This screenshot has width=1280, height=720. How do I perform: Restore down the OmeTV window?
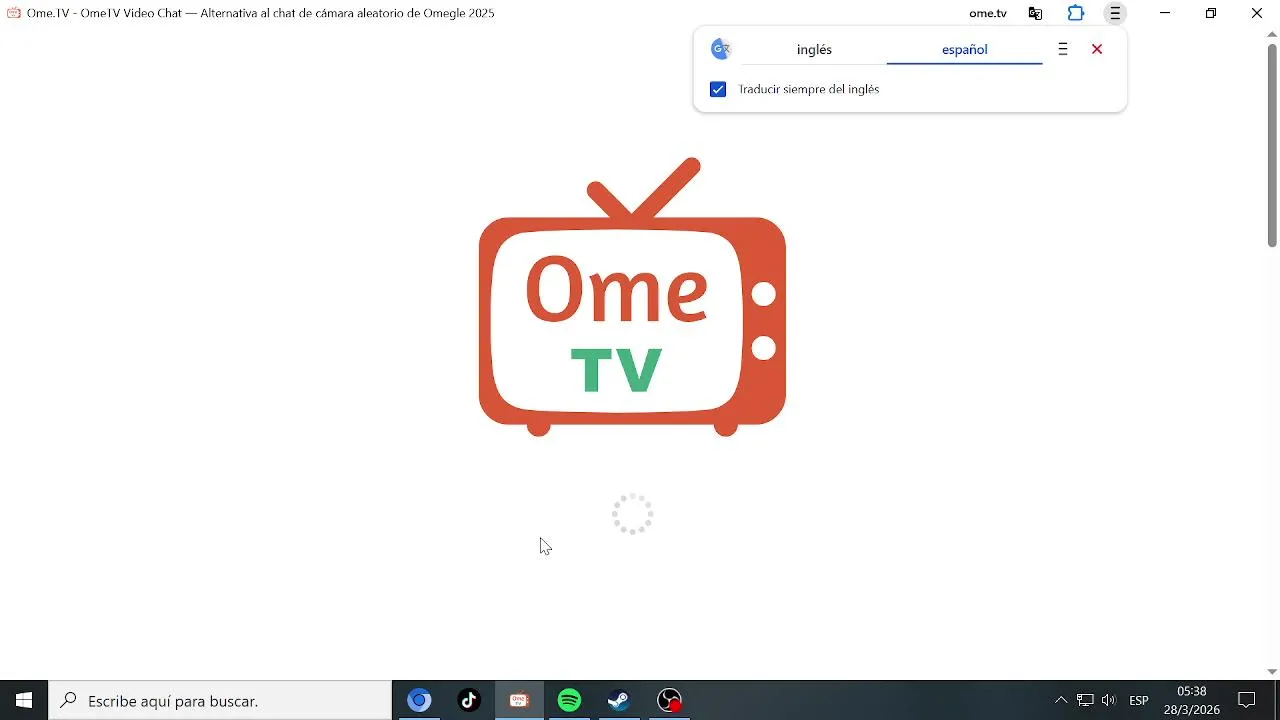tap(1211, 14)
